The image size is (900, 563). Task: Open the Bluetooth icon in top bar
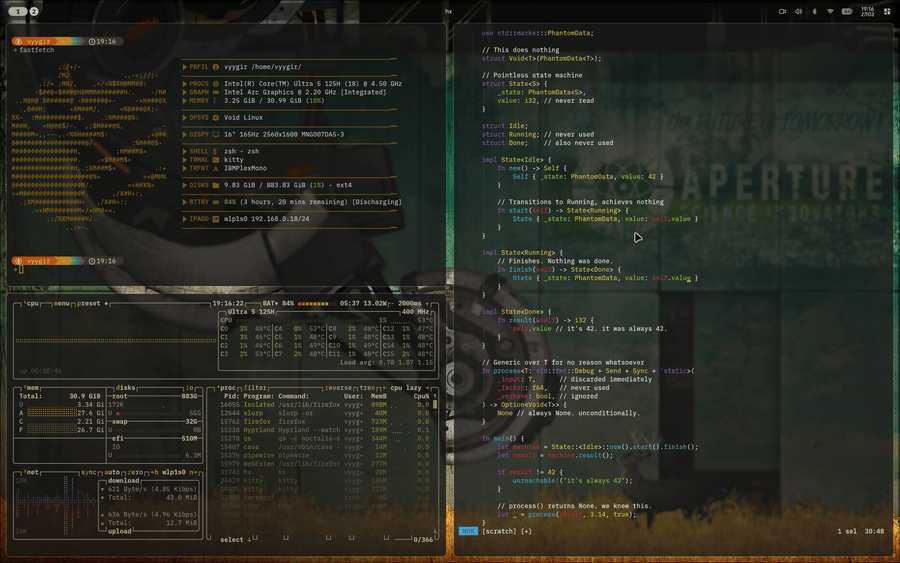pos(814,11)
